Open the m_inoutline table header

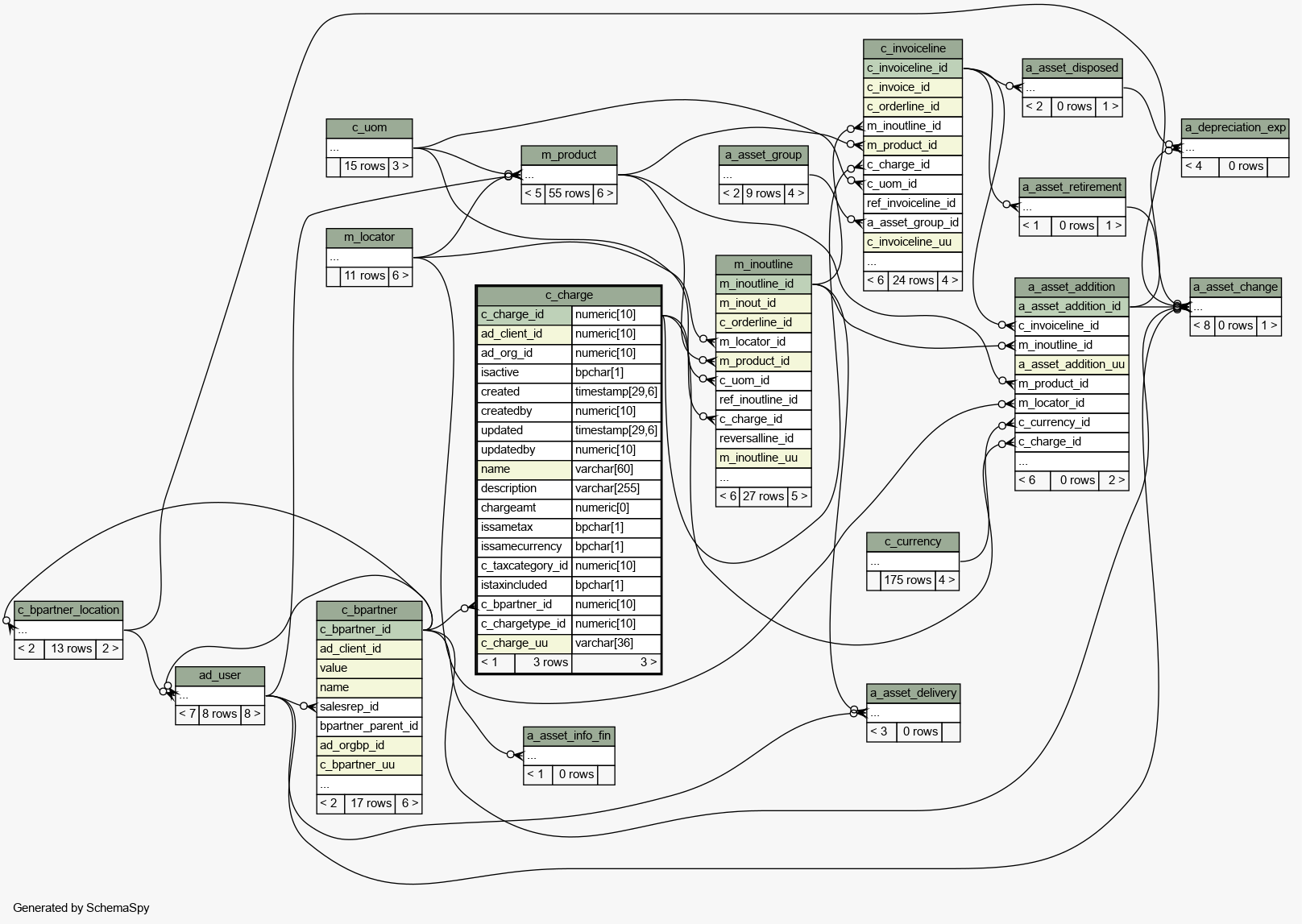[x=763, y=264]
